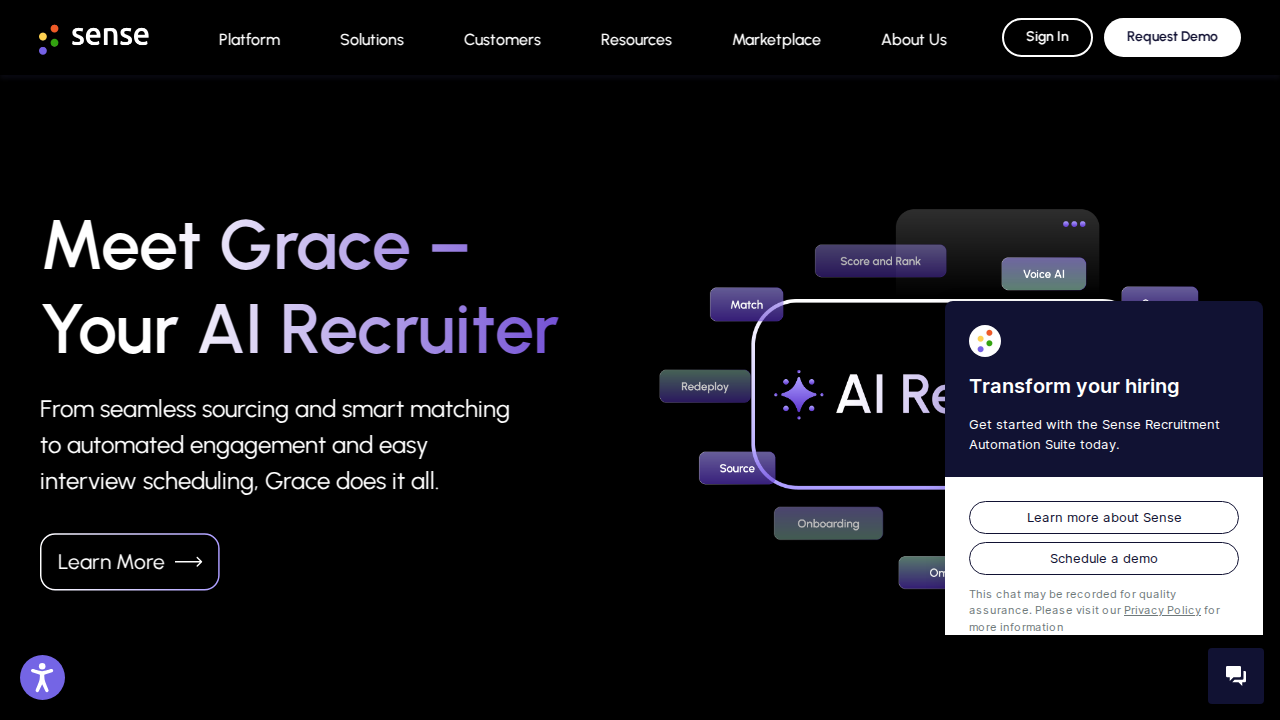Screen dimensions: 1280x720
Task: Click the paragraph starting 'From seamless sourcing'
Action: [275, 445]
